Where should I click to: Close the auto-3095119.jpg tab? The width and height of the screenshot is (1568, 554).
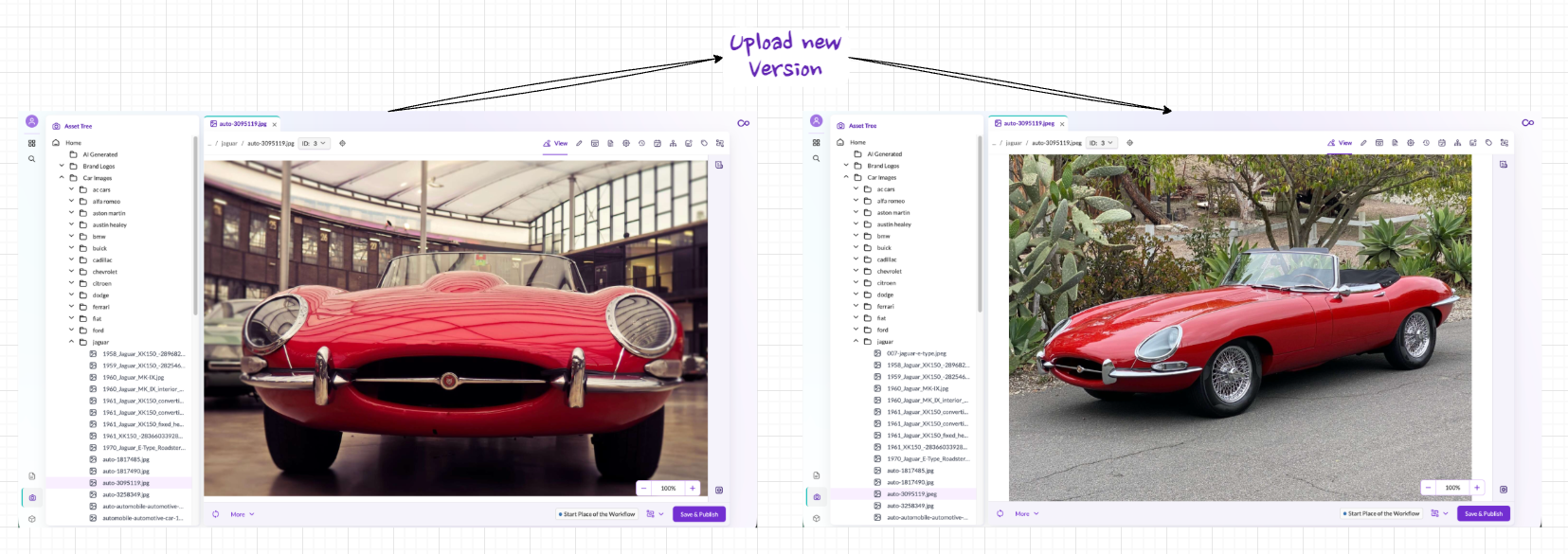(x=275, y=124)
